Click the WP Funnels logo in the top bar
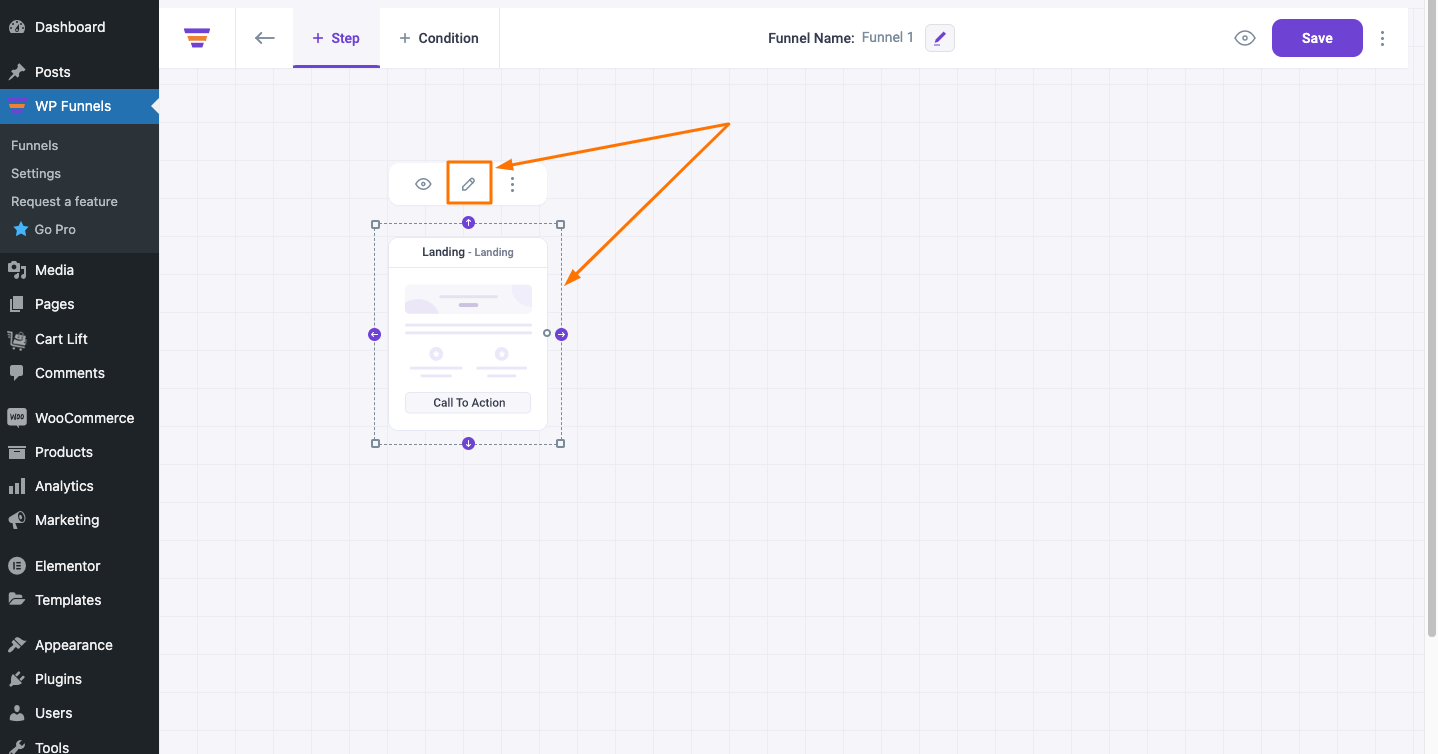Screen dimensions: 1438x754 pyautogui.click(x=197, y=38)
